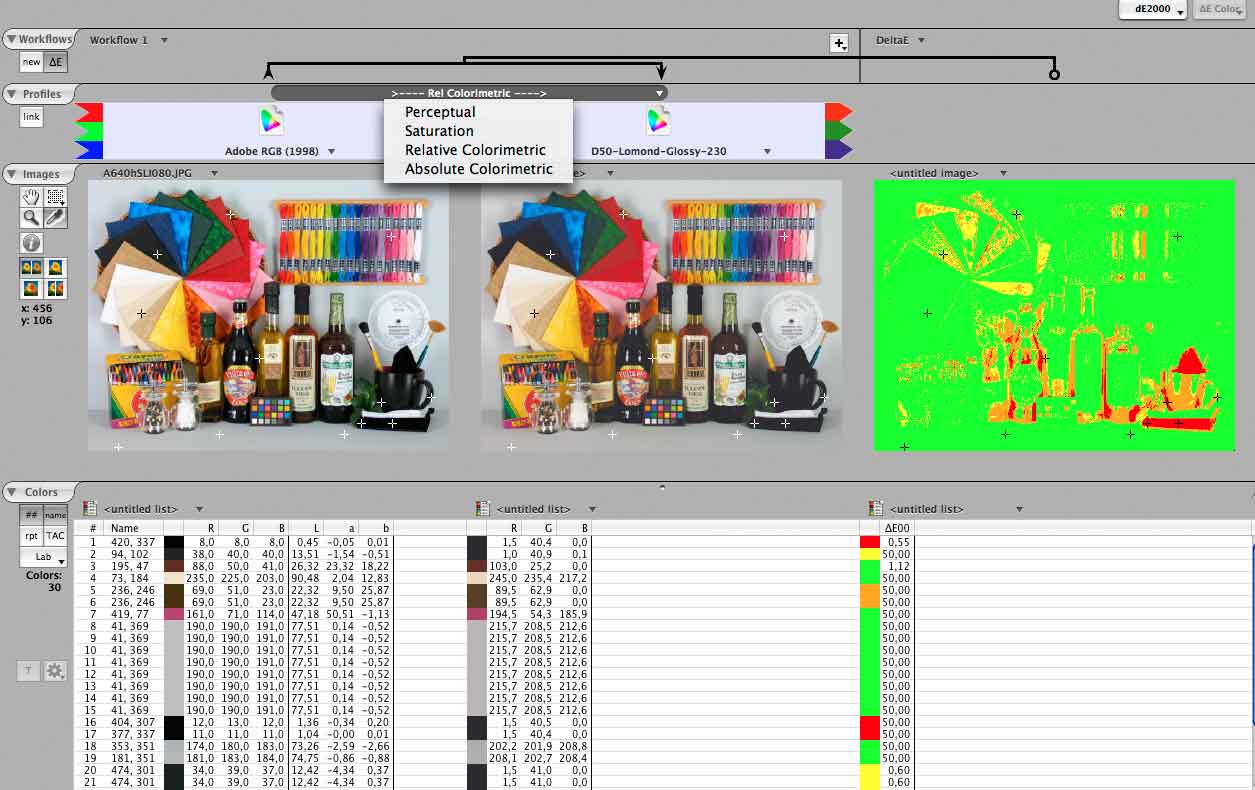1255x790 pixels.
Task: Select the marquee selection tool
Action: tap(56, 197)
